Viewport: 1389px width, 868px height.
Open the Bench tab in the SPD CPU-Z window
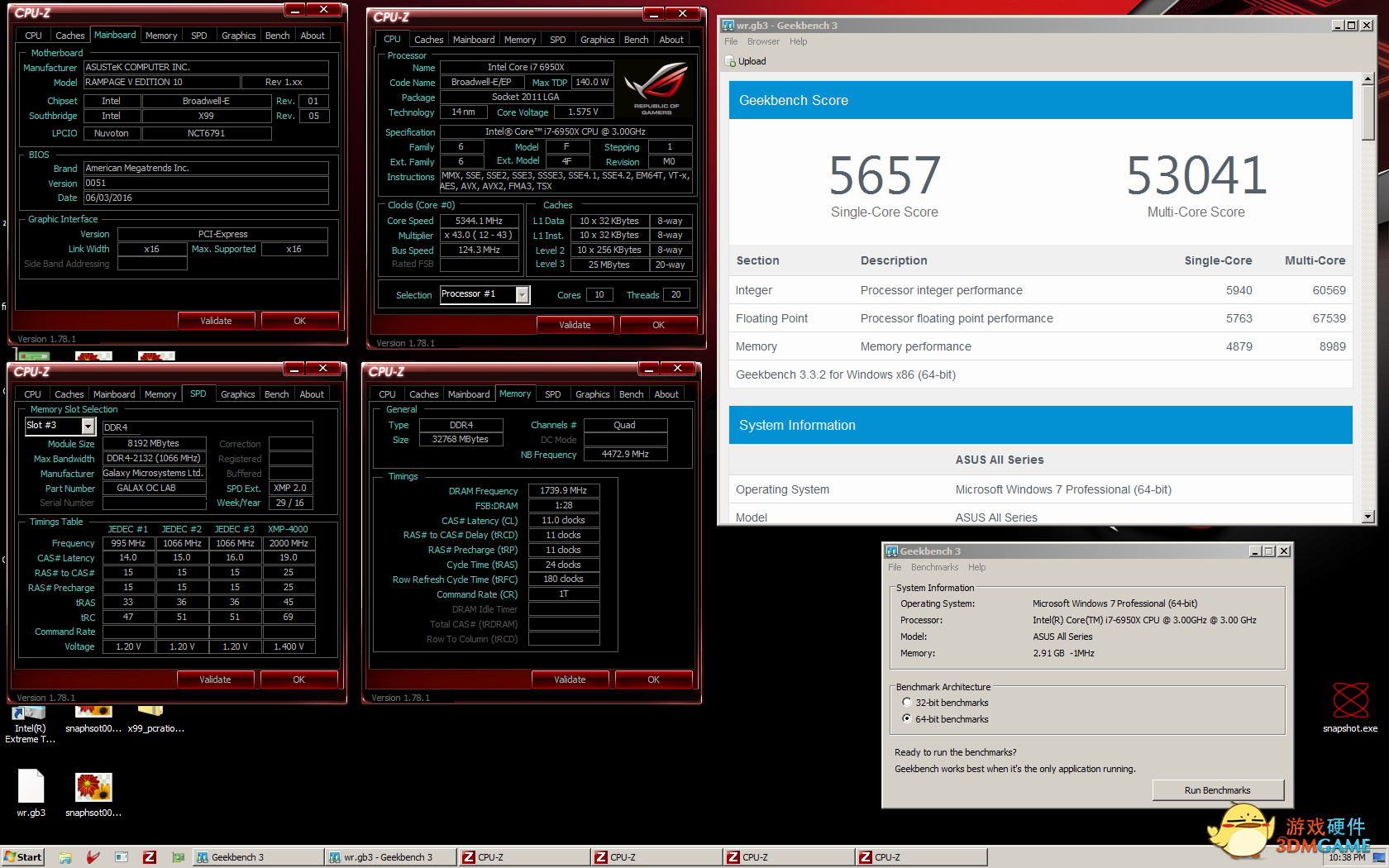click(276, 394)
